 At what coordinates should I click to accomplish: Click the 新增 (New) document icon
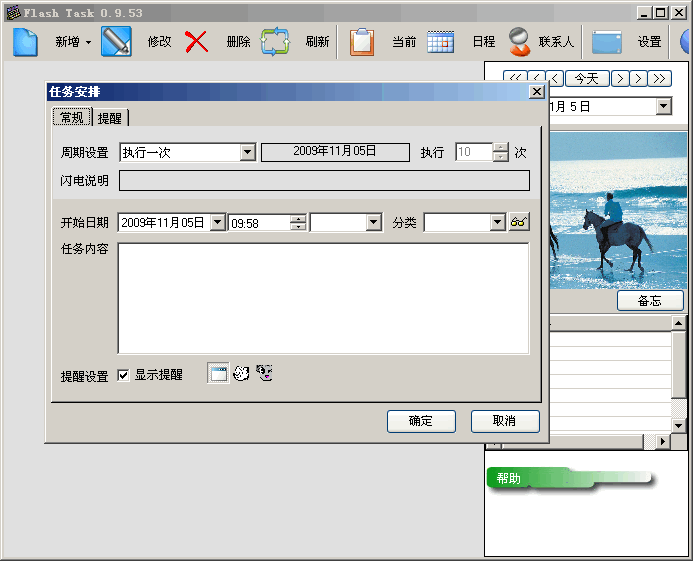[25, 42]
